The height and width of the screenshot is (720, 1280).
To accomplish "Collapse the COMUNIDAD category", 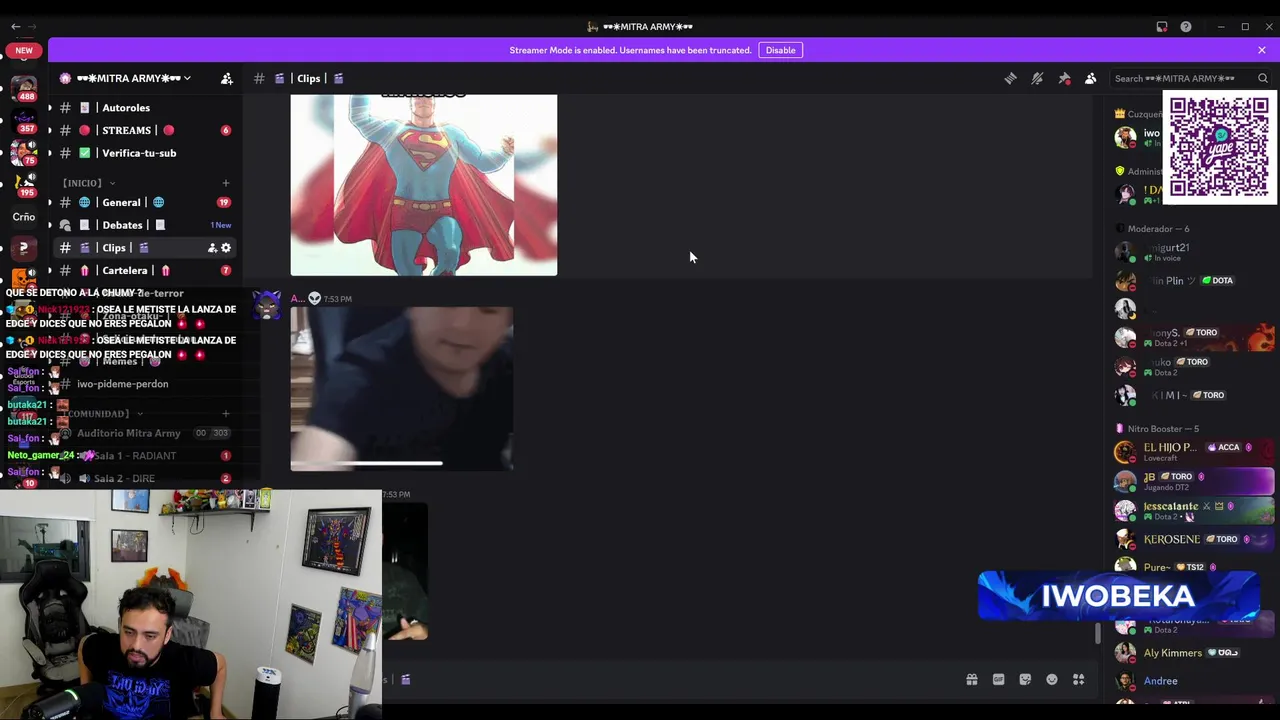I will click(x=104, y=414).
